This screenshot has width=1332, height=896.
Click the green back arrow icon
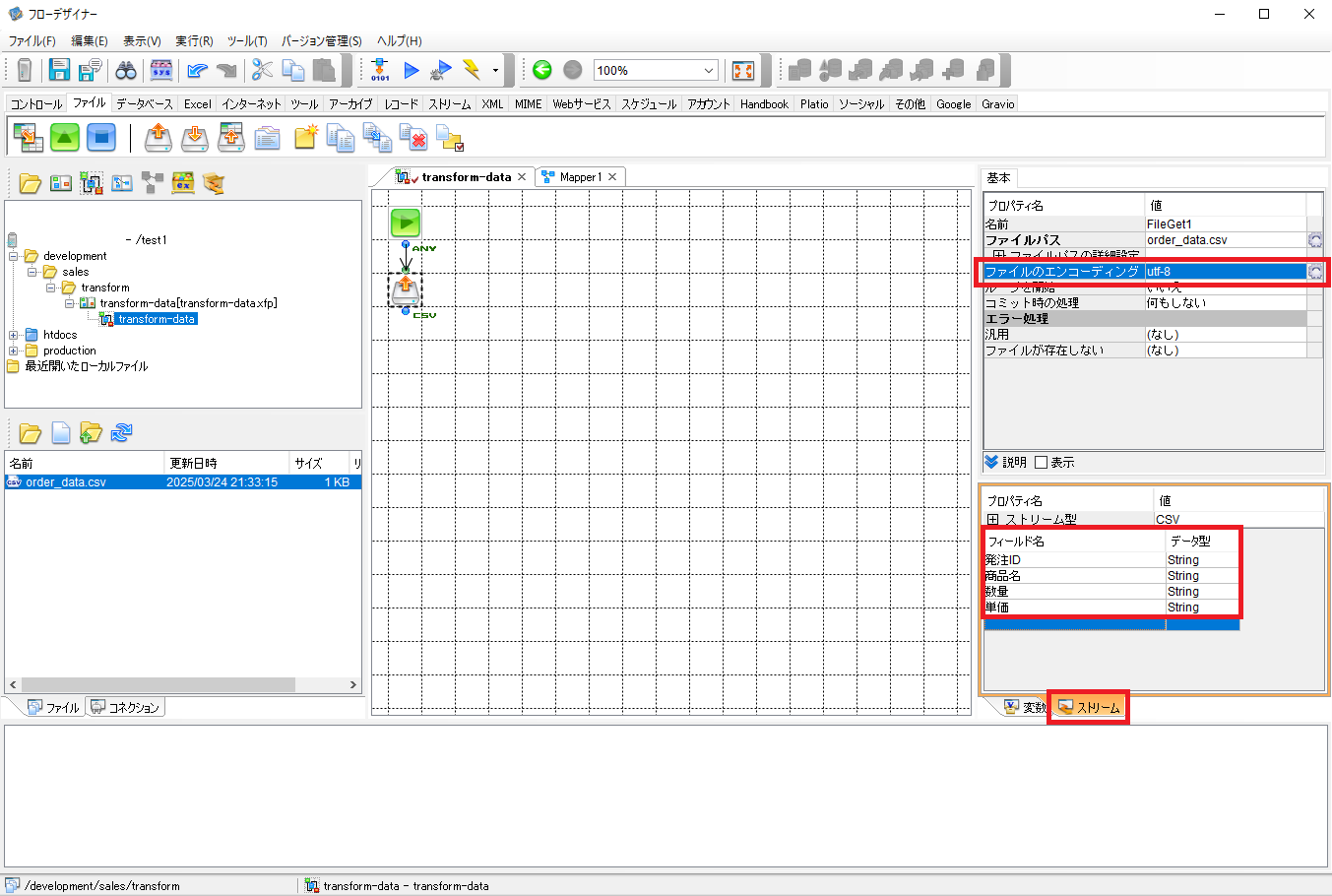click(541, 70)
